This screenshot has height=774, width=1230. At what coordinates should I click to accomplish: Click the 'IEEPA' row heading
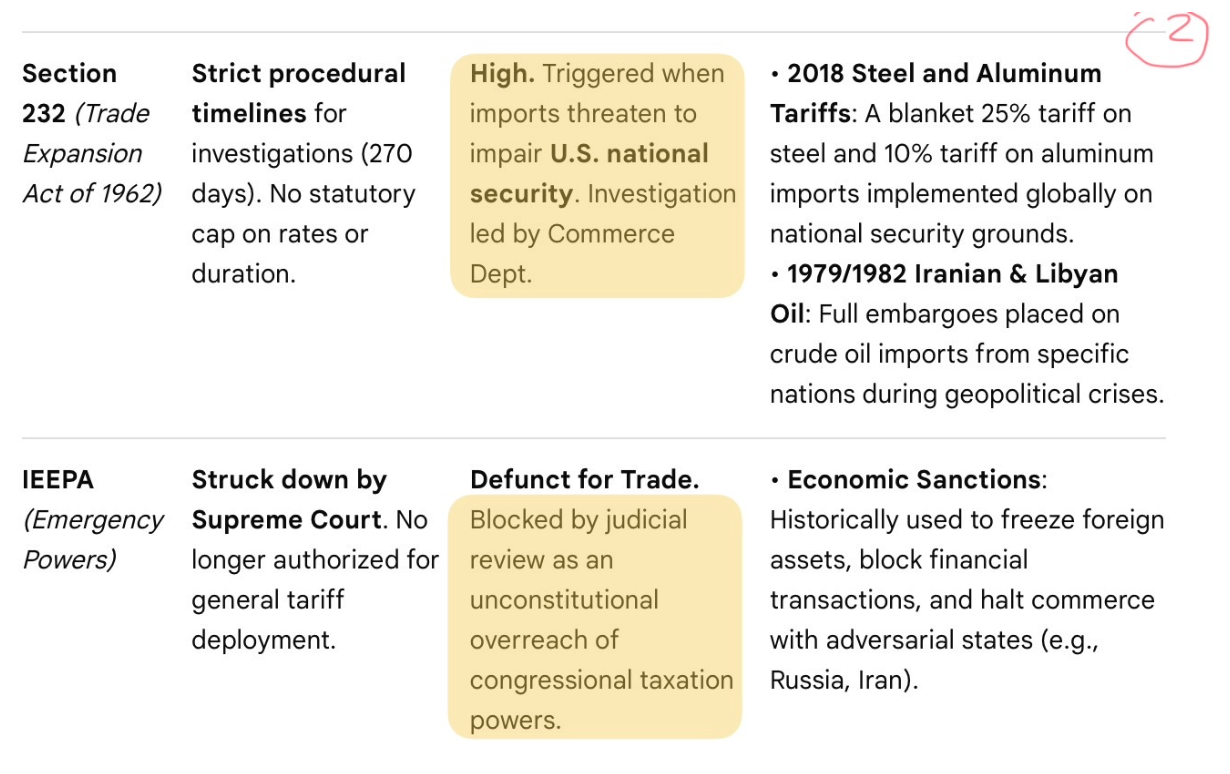pos(58,480)
